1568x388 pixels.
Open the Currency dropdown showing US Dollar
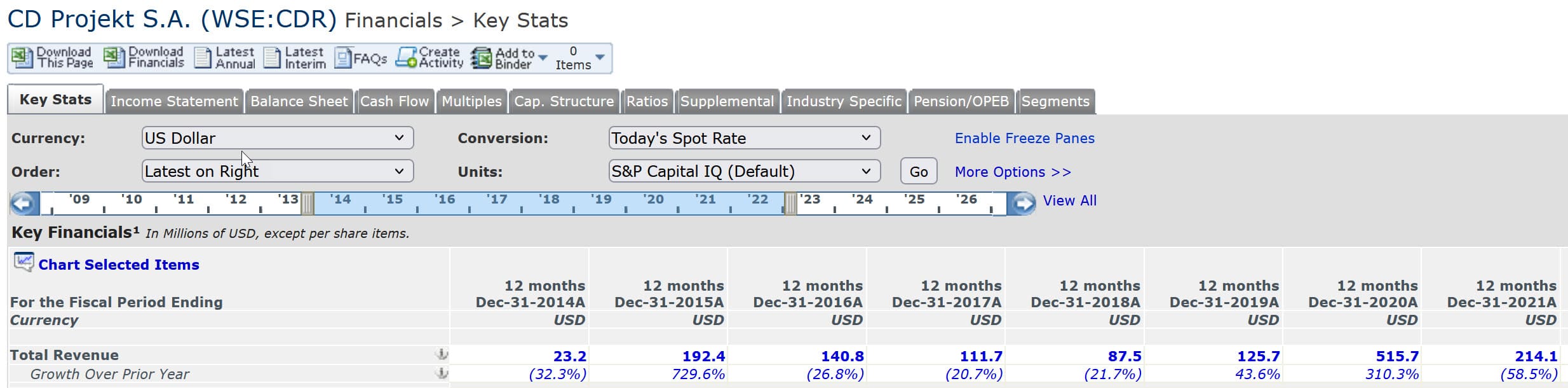277,138
